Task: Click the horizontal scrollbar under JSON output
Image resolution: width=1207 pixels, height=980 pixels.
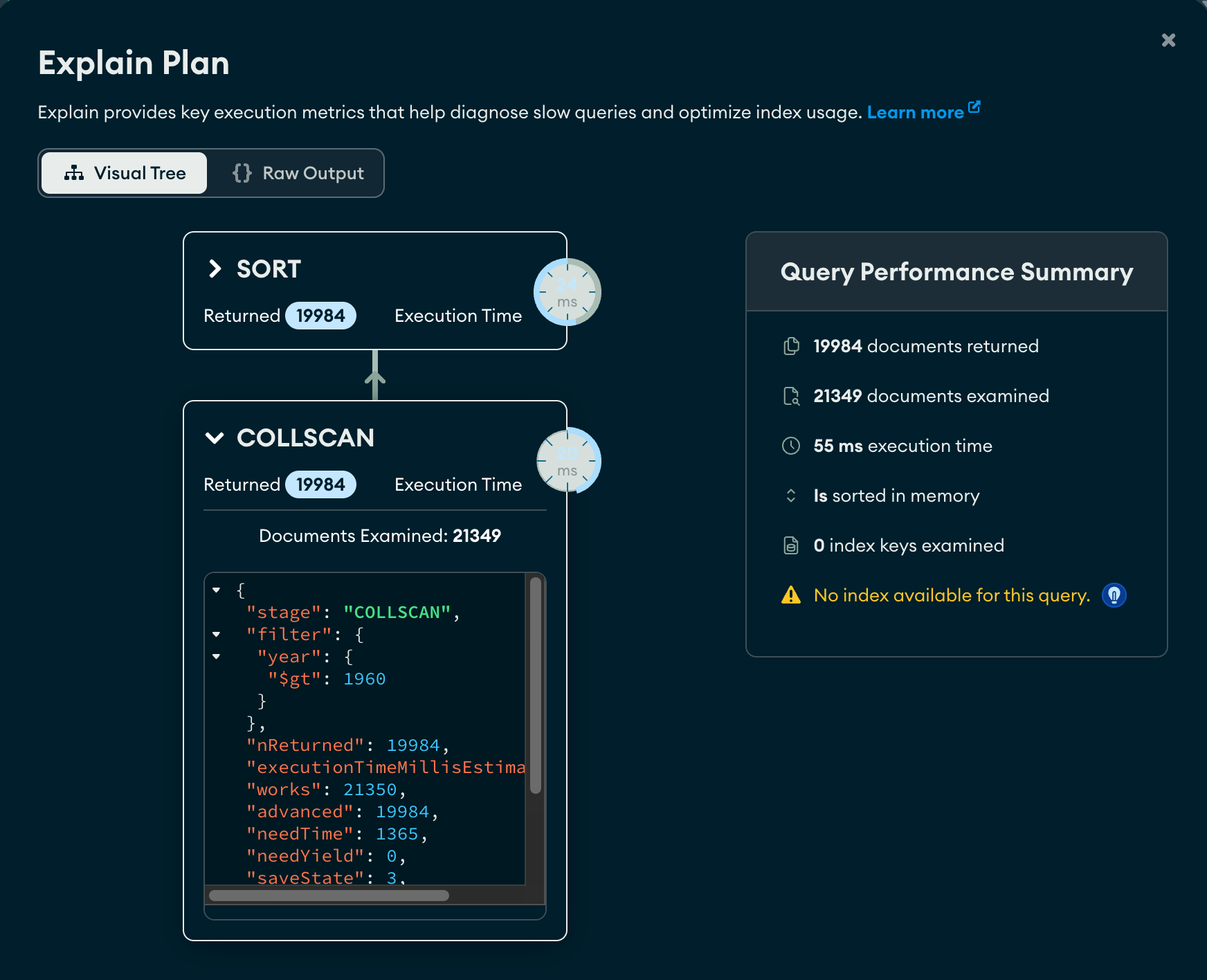Action: 329,896
